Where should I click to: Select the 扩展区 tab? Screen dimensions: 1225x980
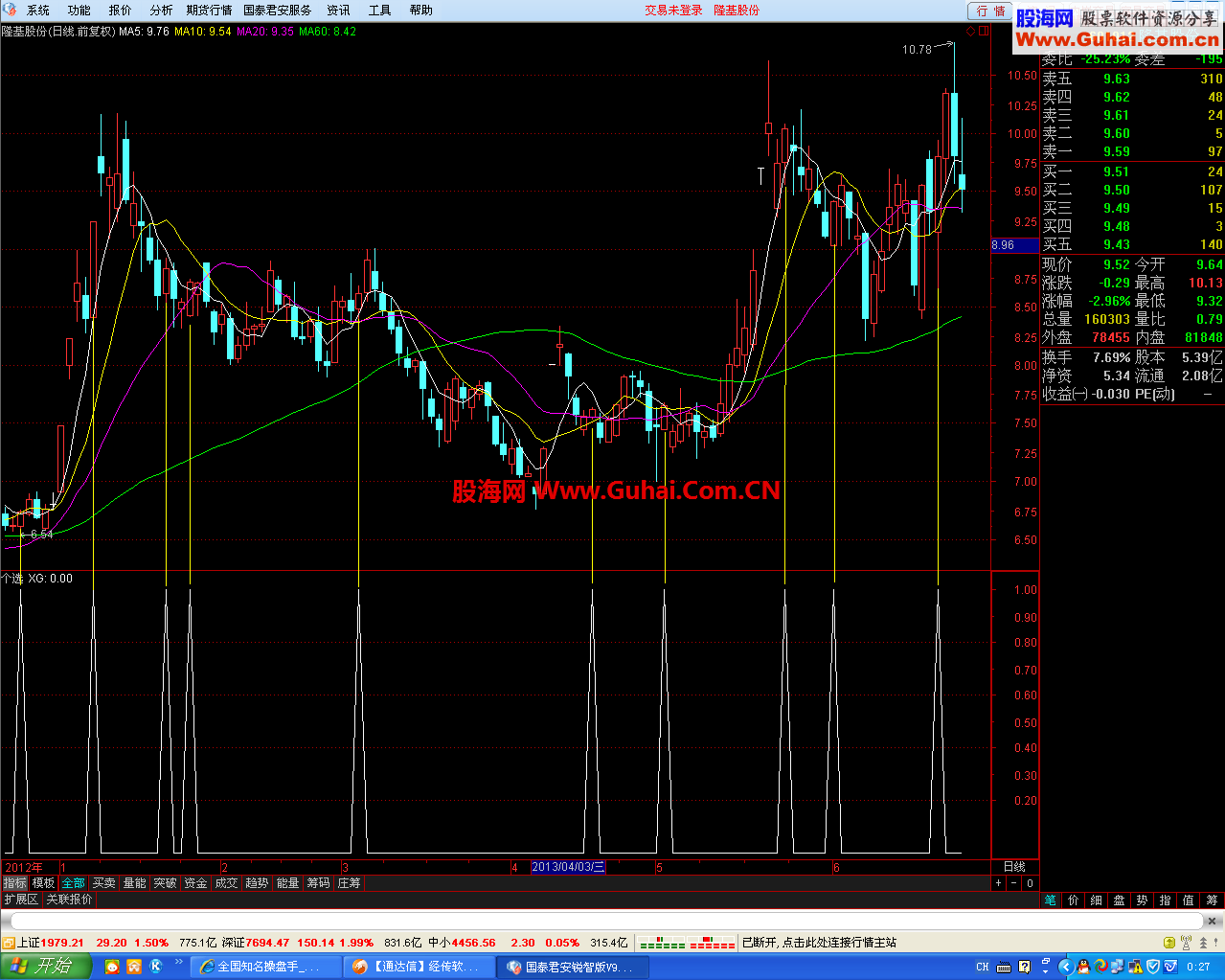pyautogui.click(x=21, y=900)
